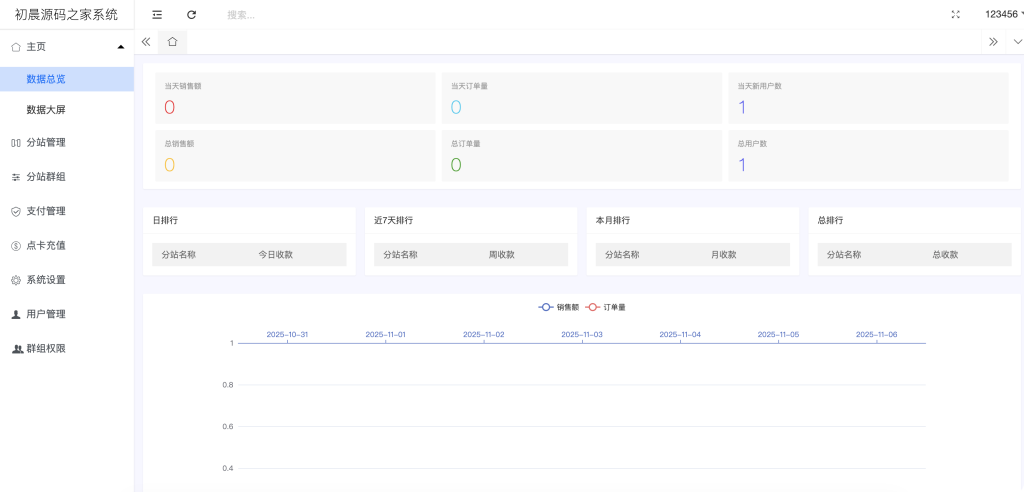
Task: Toggle the 订单量 legend series
Action: (x=605, y=307)
